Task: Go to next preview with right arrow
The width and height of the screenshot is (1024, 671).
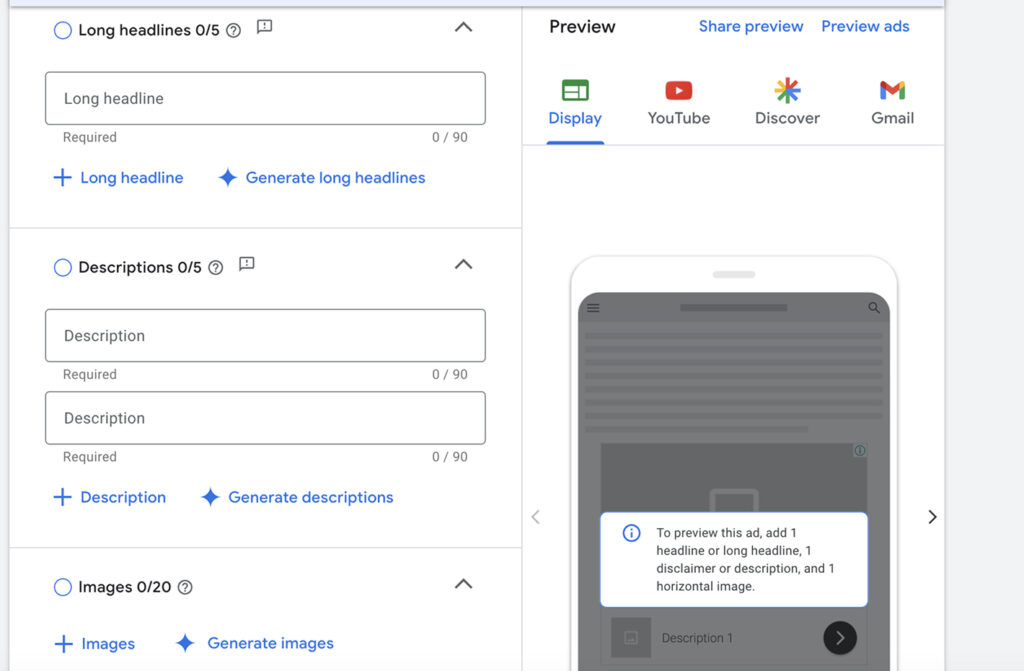Action: 932,517
